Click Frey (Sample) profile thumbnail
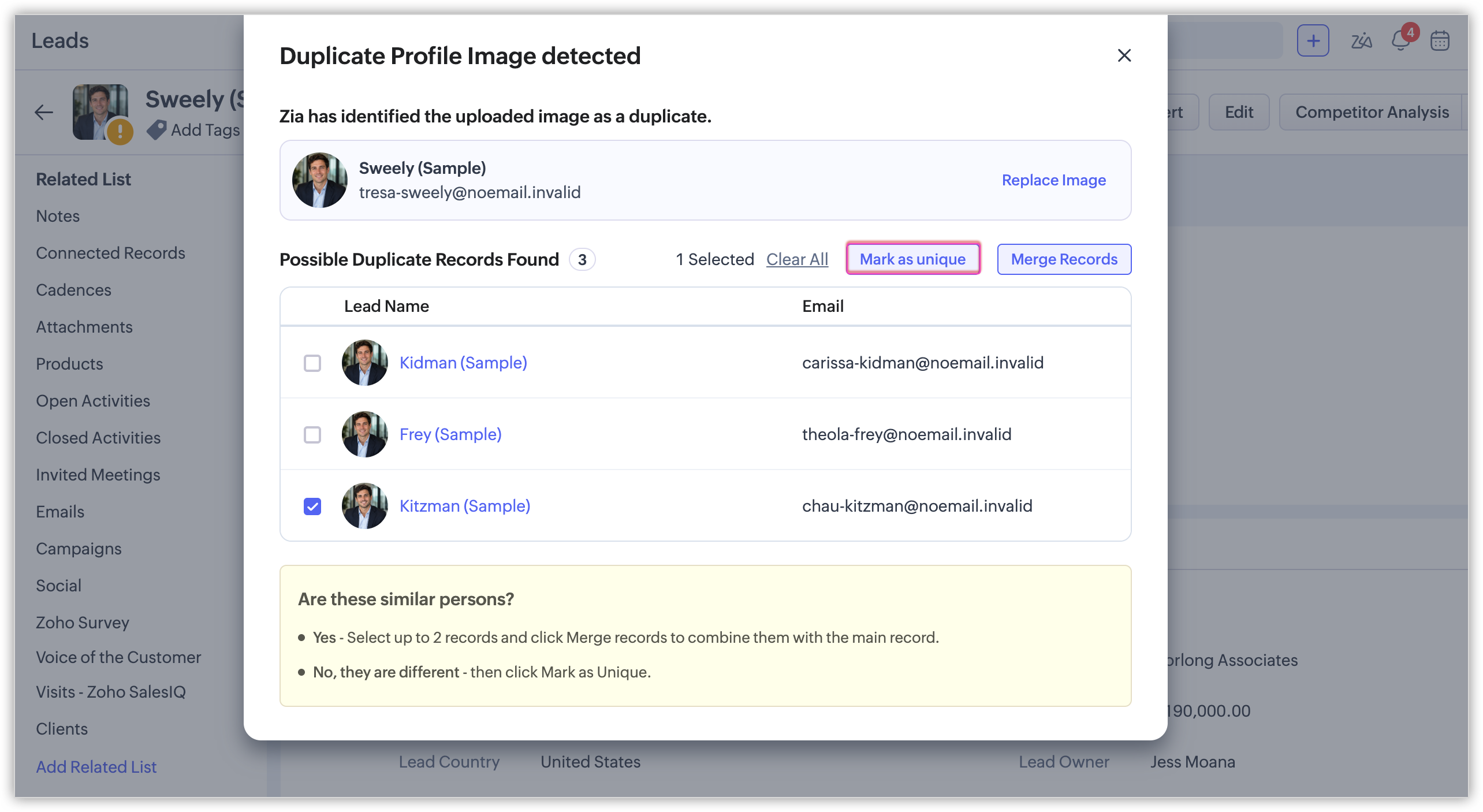The height and width of the screenshot is (812, 1483). coord(365,434)
